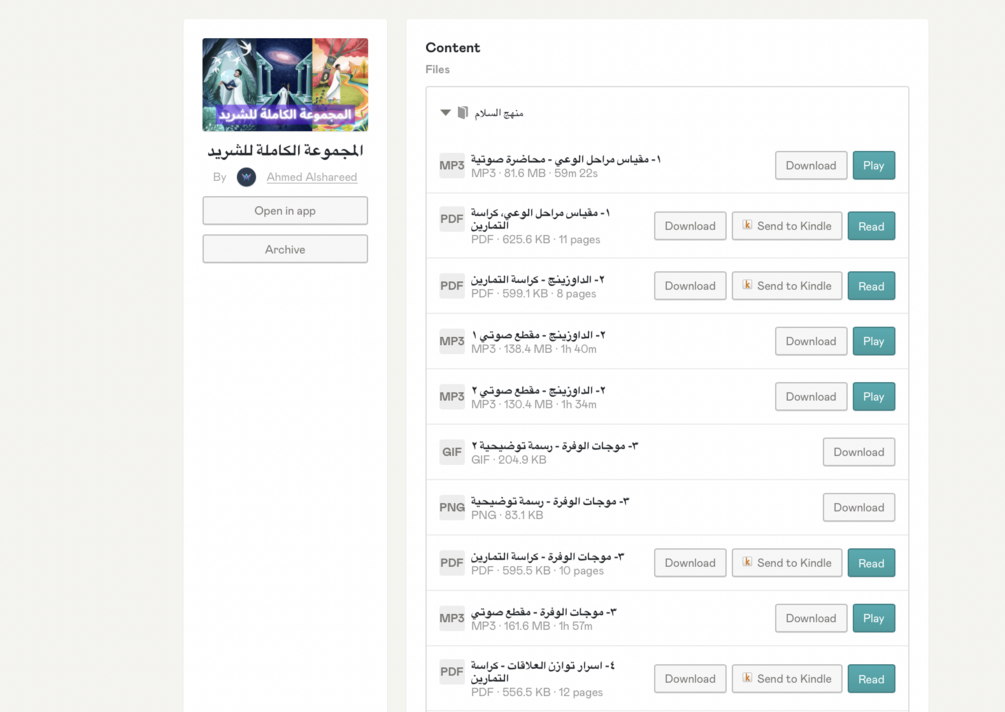The image size is (1005, 712).
Task: Click the PDF icon of 625.6 KB file
Action: [452, 219]
